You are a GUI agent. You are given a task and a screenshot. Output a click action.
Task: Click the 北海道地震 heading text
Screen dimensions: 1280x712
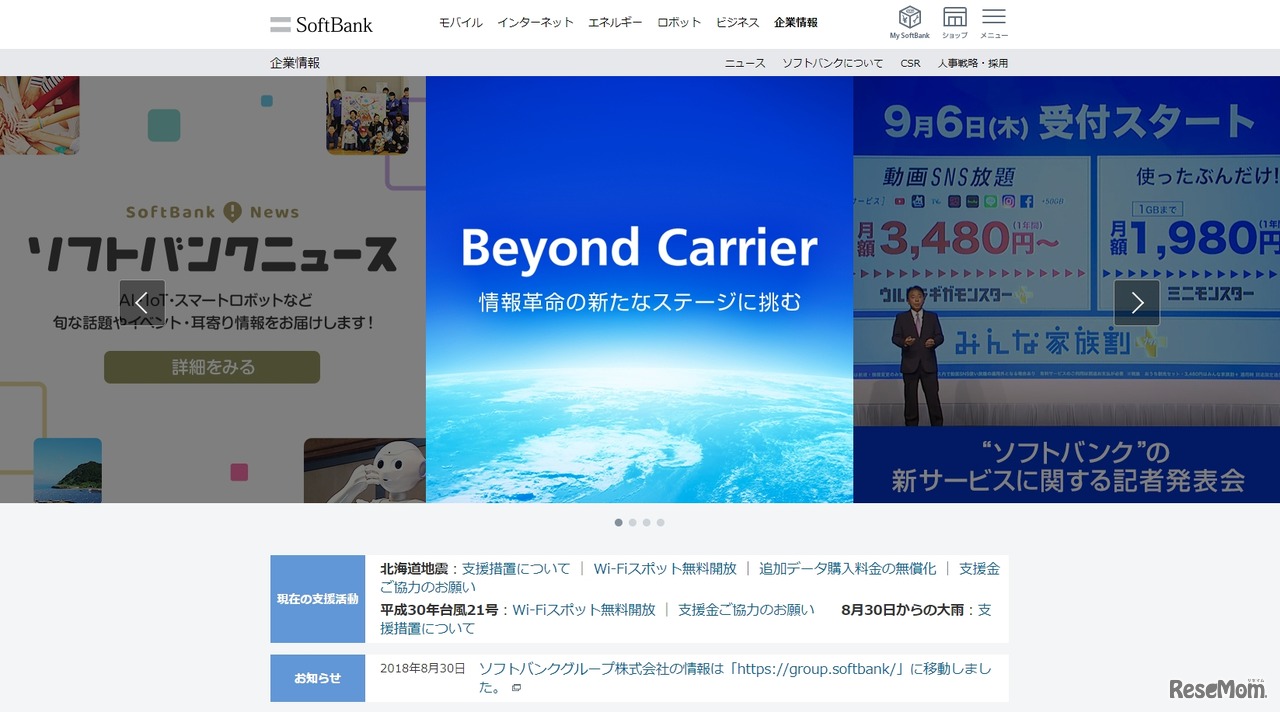click(415, 568)
